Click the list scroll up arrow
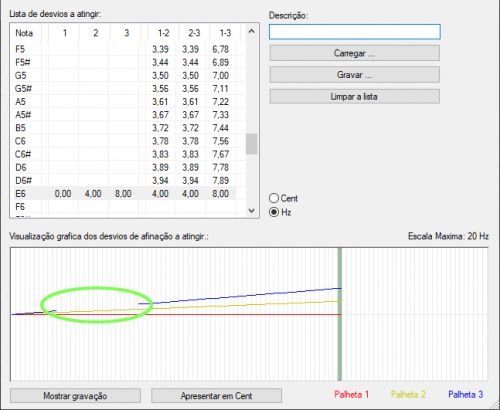This screenshot has width=500, height=410. [x=252, y=31]
